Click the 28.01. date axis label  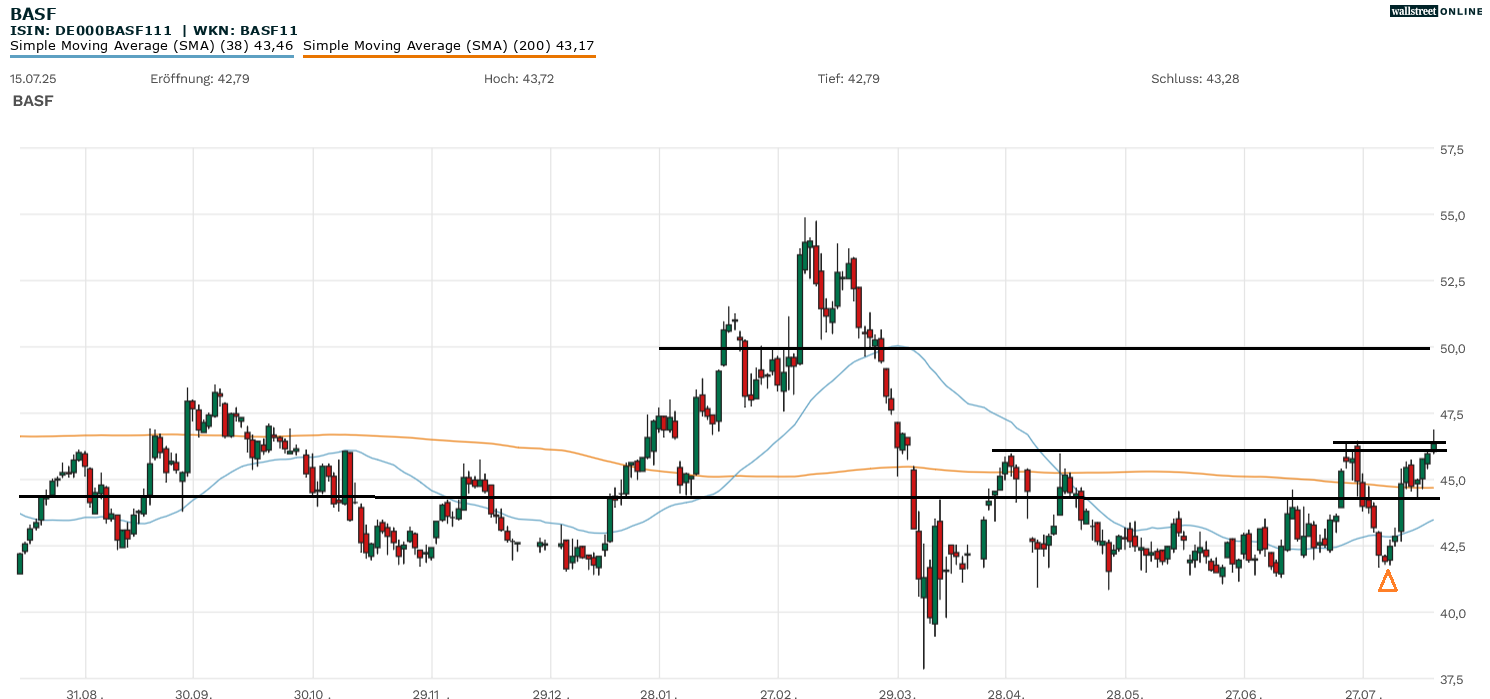[660, 692]
